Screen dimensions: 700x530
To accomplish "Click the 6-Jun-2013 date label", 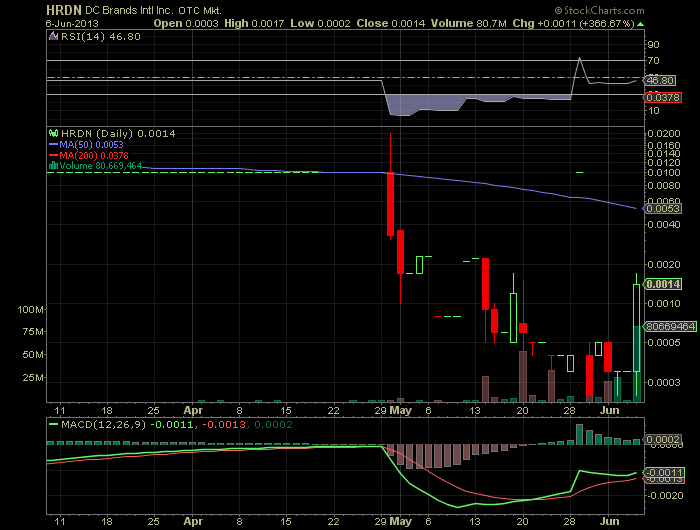I will pos(72,24).
